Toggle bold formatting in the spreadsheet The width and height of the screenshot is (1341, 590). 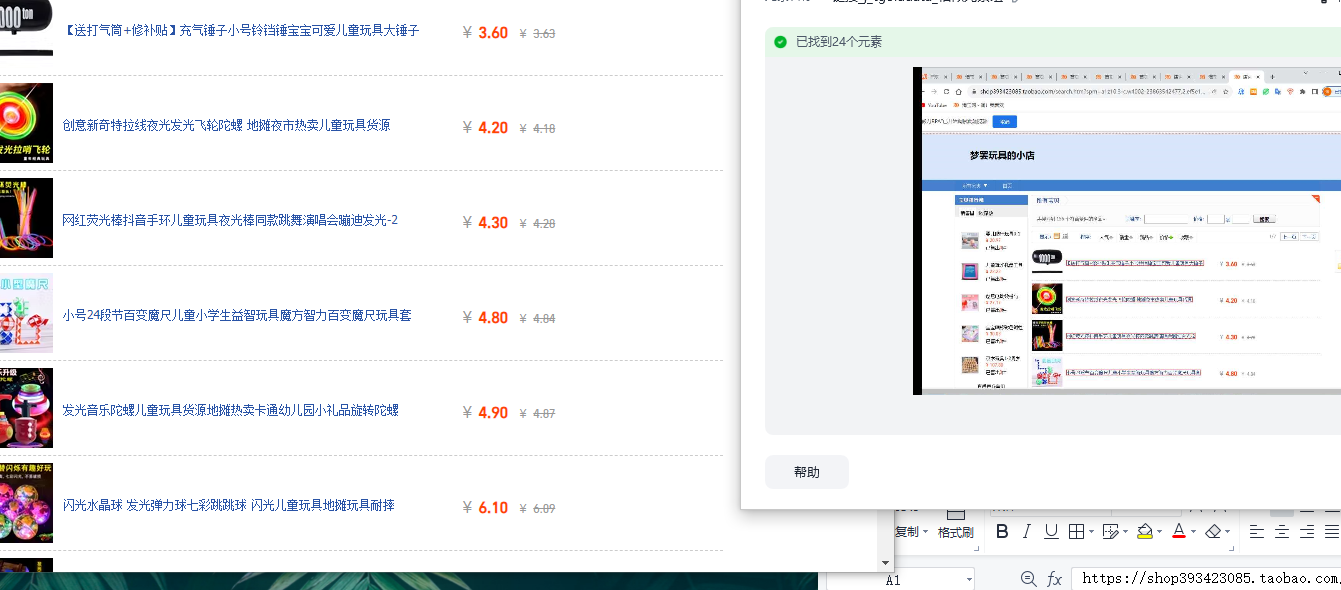click(1002, 531)
